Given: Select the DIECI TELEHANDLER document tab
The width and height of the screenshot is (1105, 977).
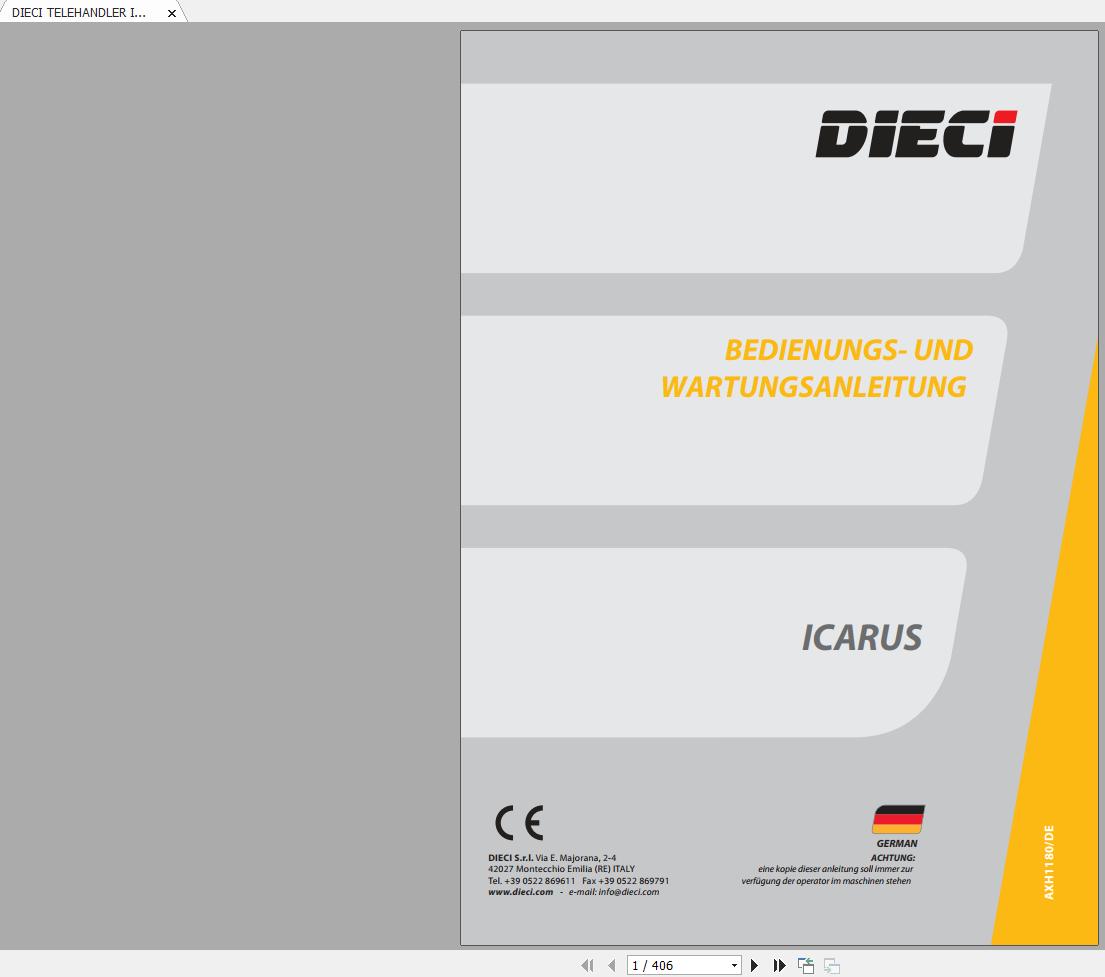Looking at the screenshot, I should coord(80,13).
